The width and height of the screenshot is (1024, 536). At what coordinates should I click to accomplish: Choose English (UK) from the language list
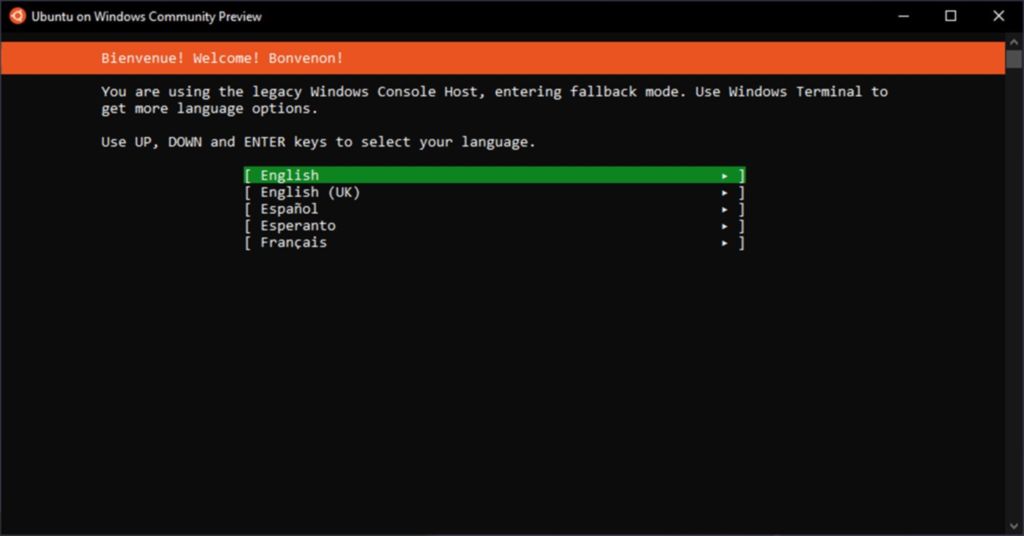(x=310, y=192)
